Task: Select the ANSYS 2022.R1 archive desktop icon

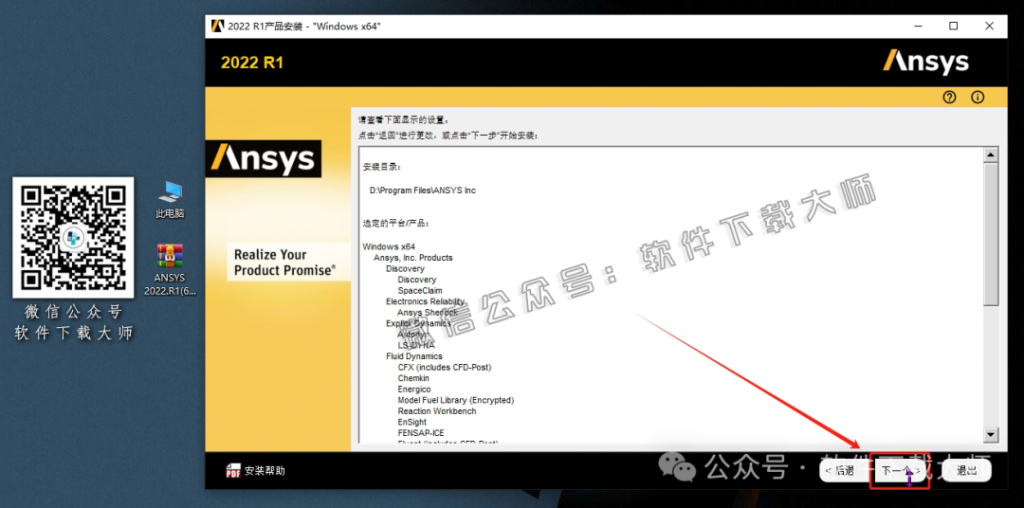Action: (170, 270)
